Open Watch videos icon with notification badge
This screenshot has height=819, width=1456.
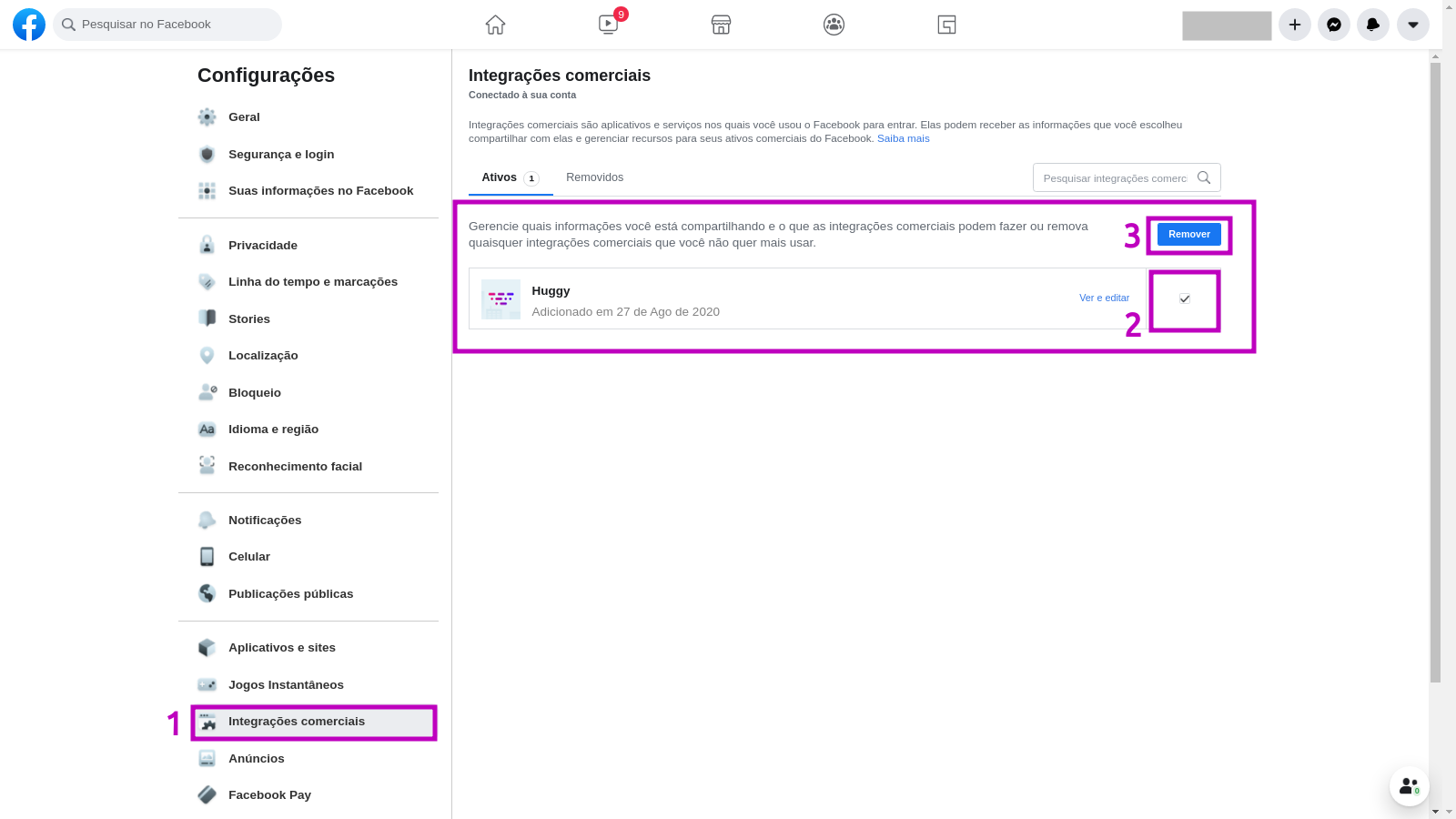[609, 25]
